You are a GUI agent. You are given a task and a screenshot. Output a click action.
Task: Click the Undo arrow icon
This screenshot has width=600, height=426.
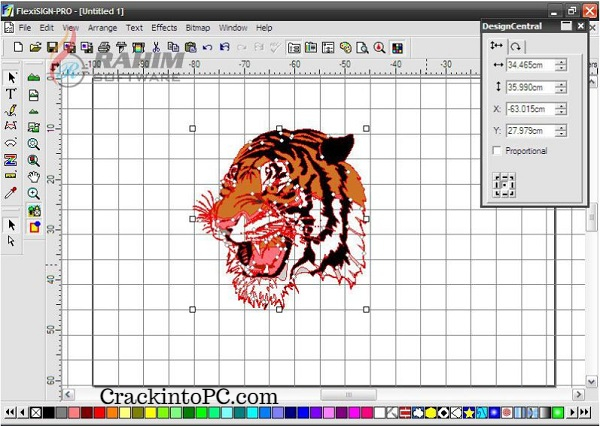pos(207,47)
